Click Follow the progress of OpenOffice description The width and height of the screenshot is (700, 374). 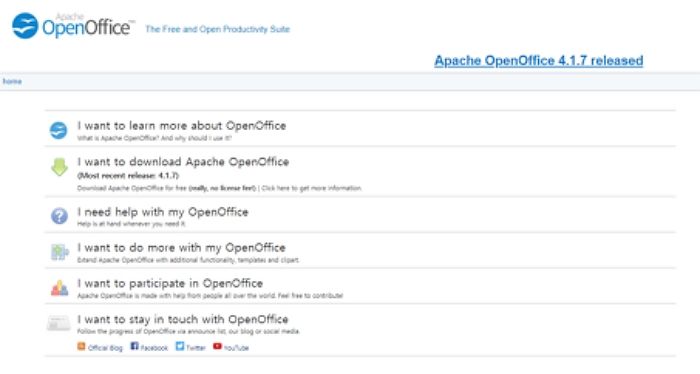(x=188, y=332)
